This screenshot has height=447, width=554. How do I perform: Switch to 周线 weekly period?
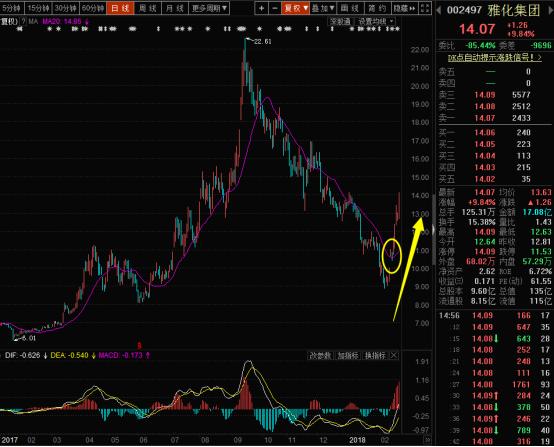click(148, 8)
